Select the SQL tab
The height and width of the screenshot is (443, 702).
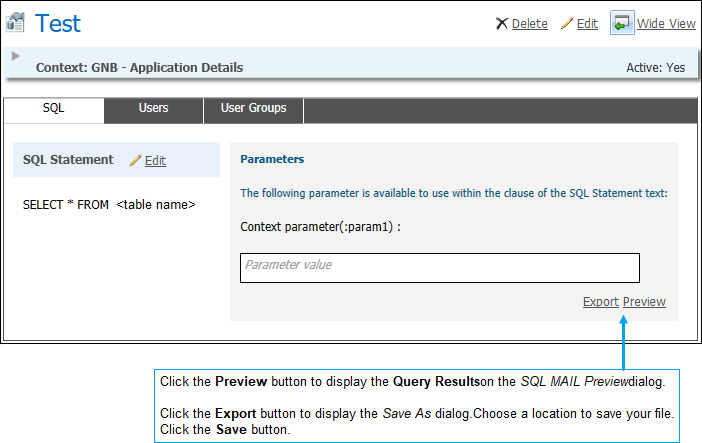coord(54,108)
